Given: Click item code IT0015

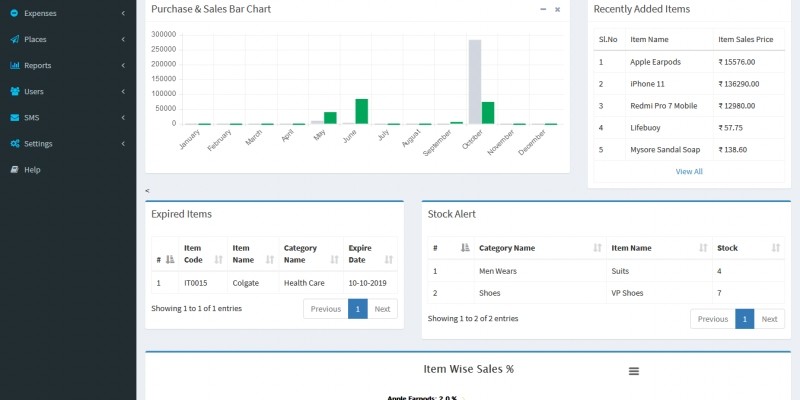Looking at the screenshot, I should (x=195, y=283).
